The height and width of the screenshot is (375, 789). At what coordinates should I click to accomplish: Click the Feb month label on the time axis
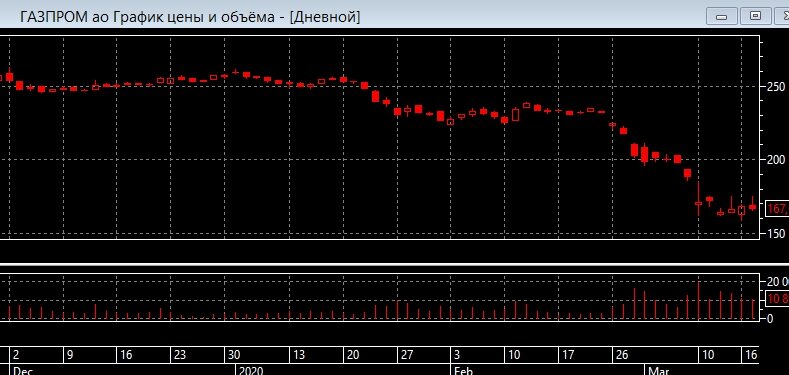pyautogui.click(x=463, y=371)
